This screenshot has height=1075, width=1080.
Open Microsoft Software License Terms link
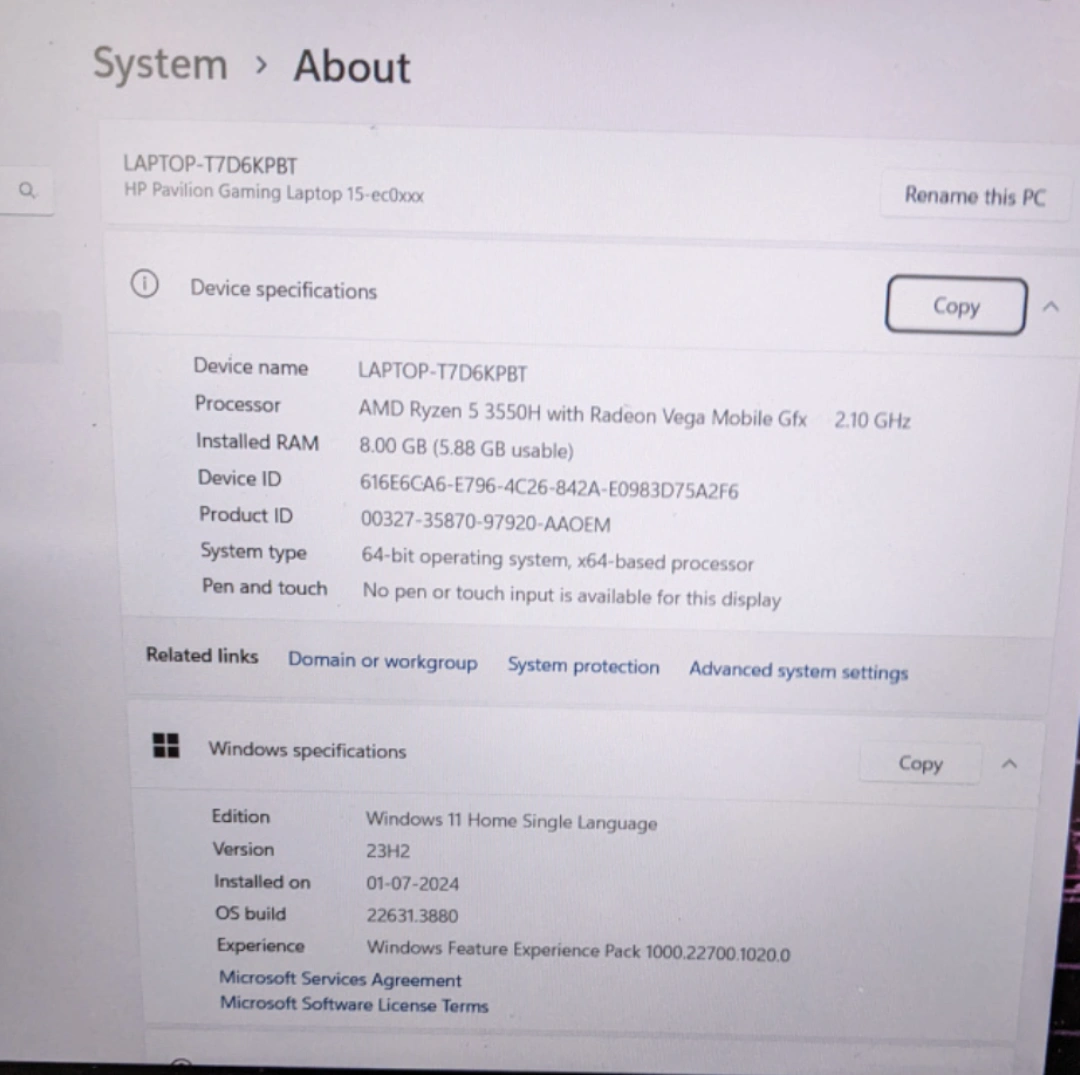tap(354, 1004)
